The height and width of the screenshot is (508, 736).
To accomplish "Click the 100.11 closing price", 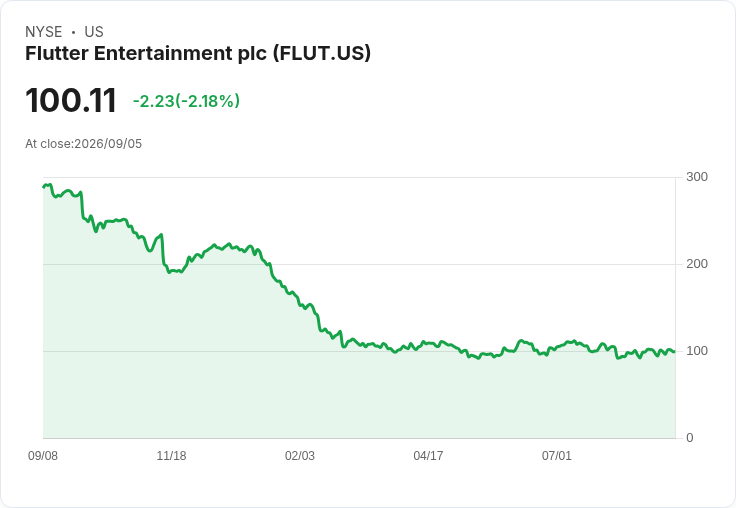I will (x=70, y=100).
